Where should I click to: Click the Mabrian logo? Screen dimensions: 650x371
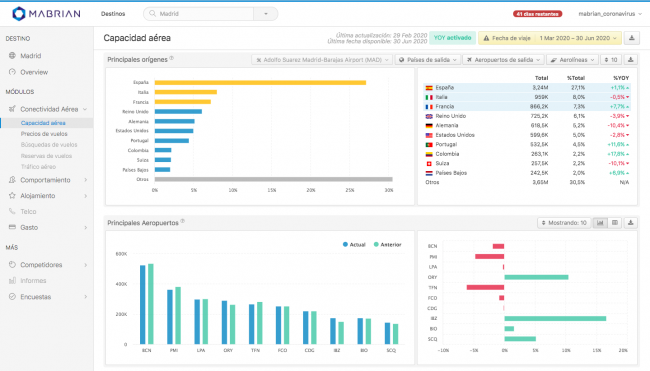click(x=46, y=14)
